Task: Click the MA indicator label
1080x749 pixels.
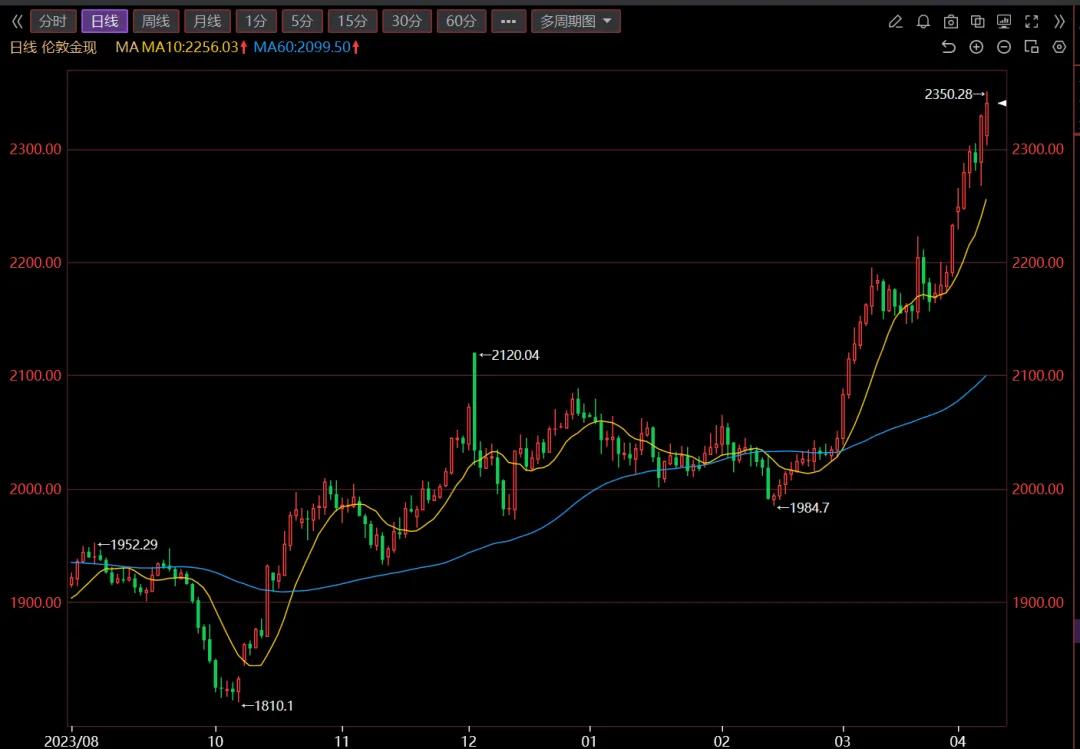Action: 127,48
